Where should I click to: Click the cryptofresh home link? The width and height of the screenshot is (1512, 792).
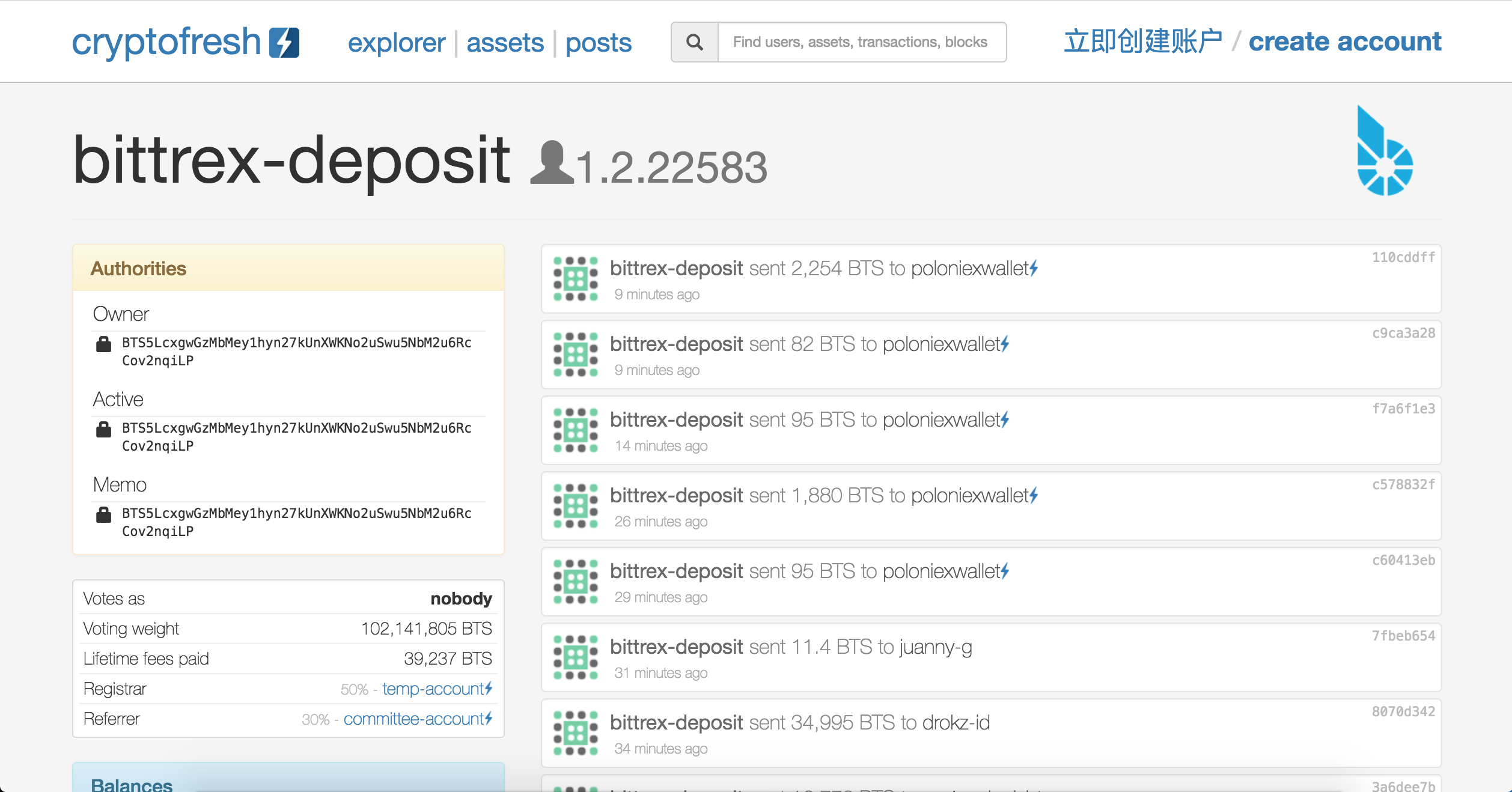tap(166, 42)
